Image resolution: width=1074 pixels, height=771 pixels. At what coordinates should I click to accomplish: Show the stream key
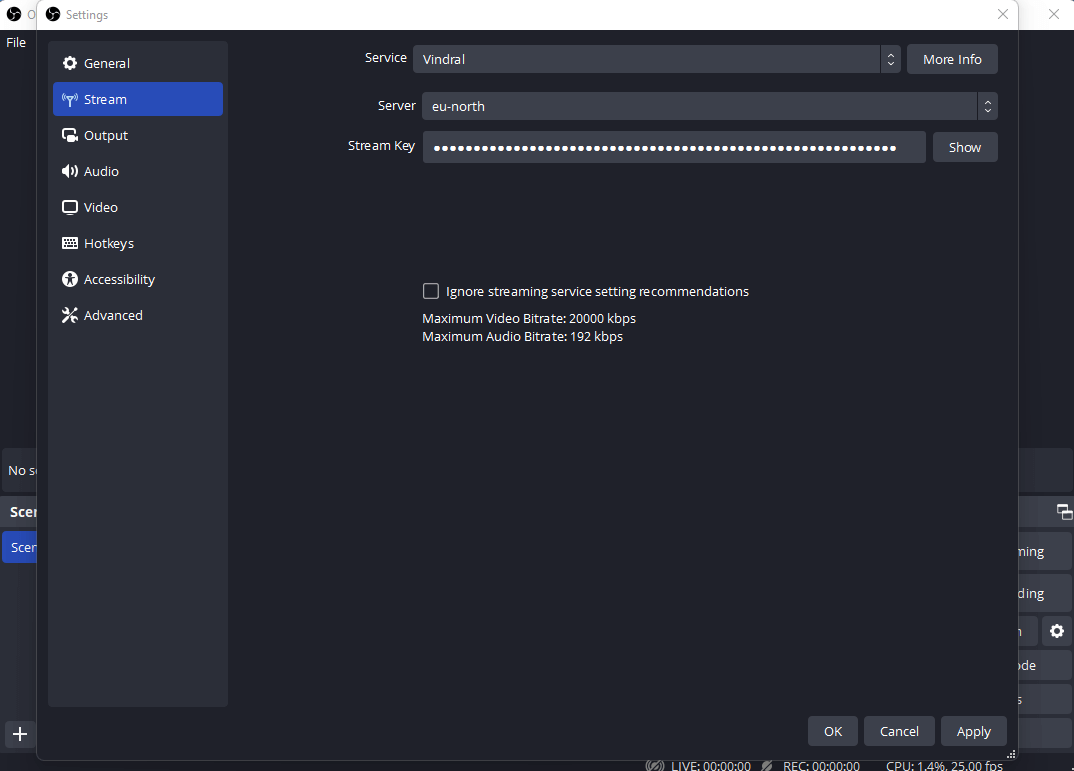click(x=964, y=147)
